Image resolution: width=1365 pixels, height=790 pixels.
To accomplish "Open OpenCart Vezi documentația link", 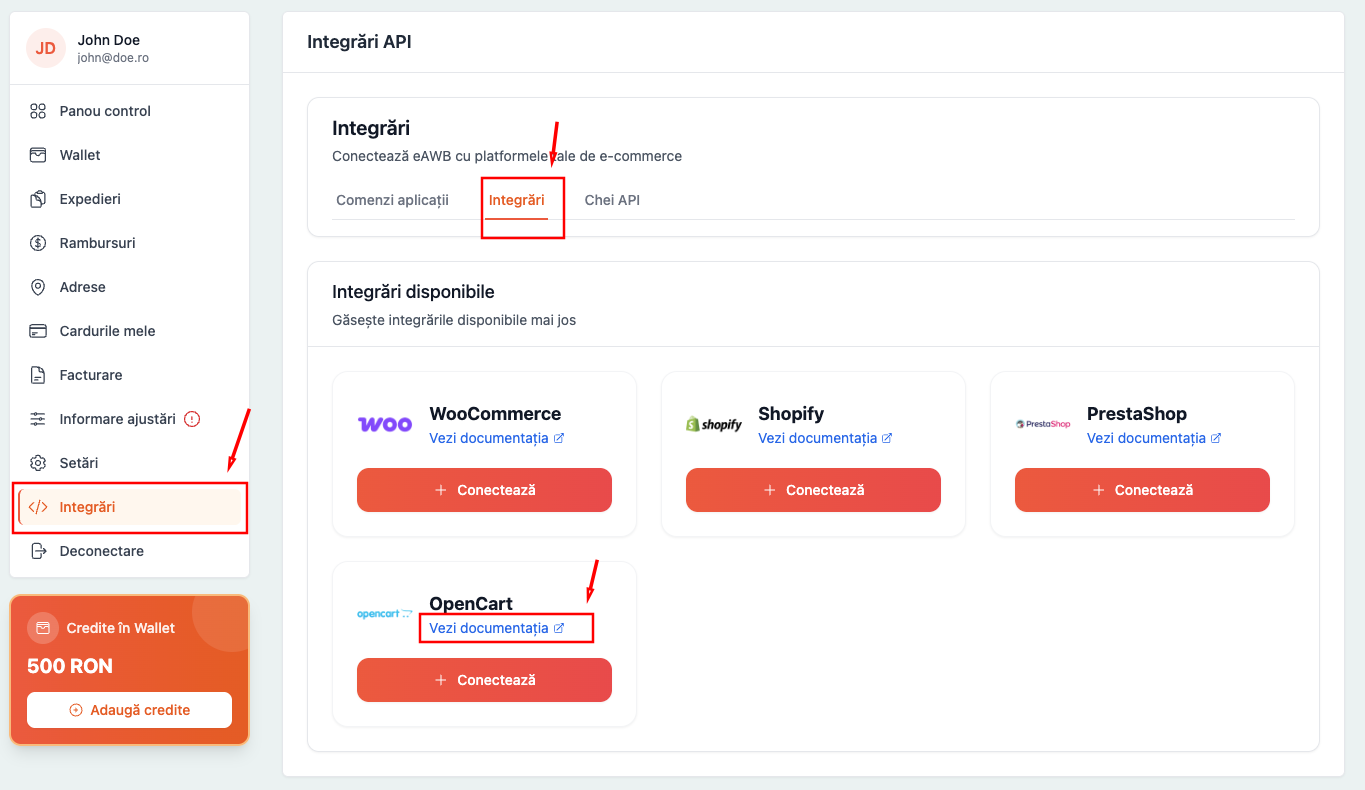I will (x=497, y=628).
